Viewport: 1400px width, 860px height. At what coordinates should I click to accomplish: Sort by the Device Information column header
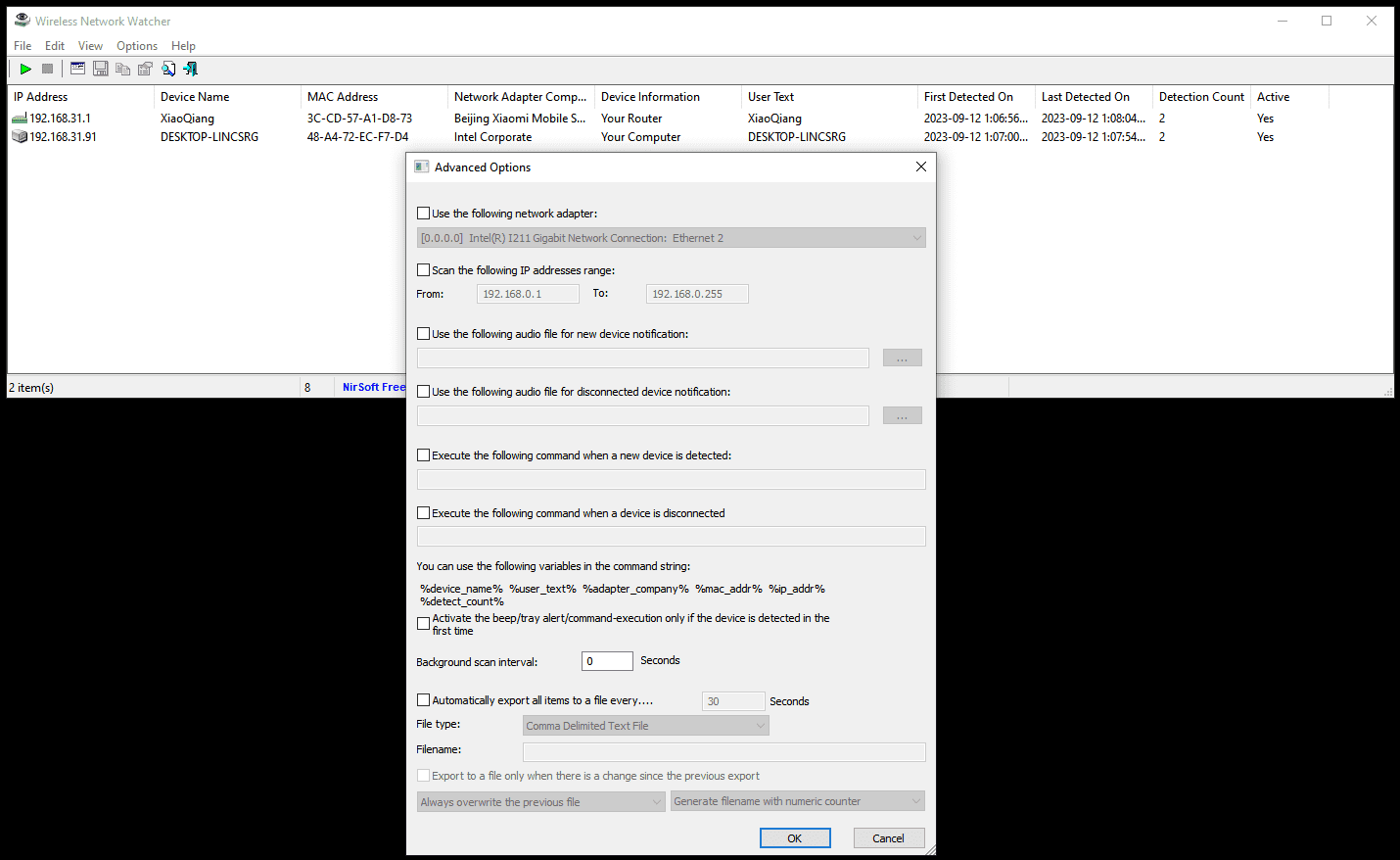pyautogui.click(x=668, y=97)
